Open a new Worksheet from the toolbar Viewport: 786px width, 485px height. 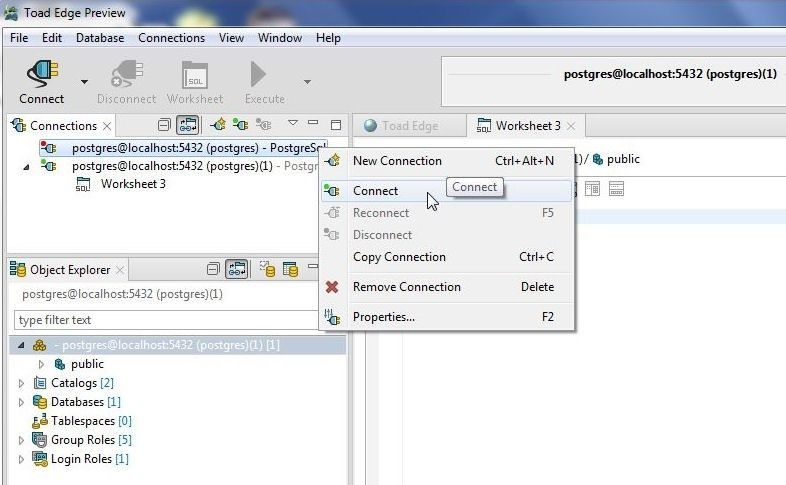coord(195,82)
